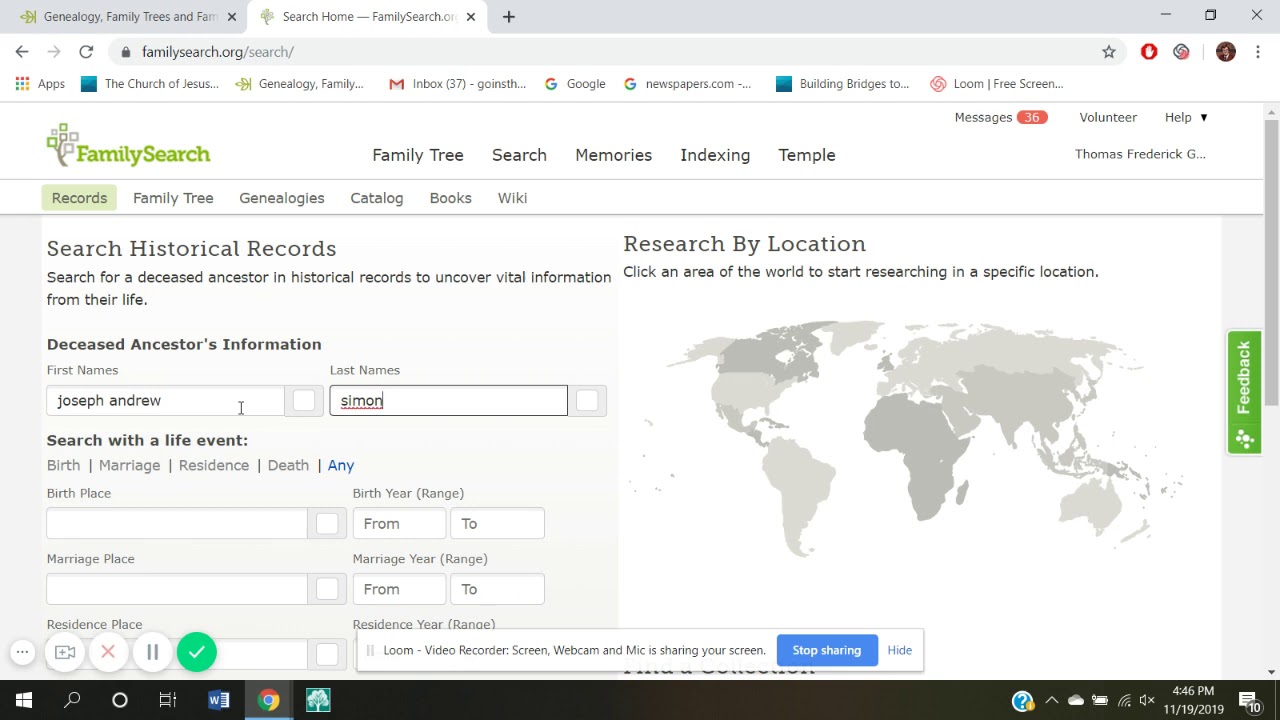
Task: Click the Marriage Year To field
Action: click(x=497, y=589)
